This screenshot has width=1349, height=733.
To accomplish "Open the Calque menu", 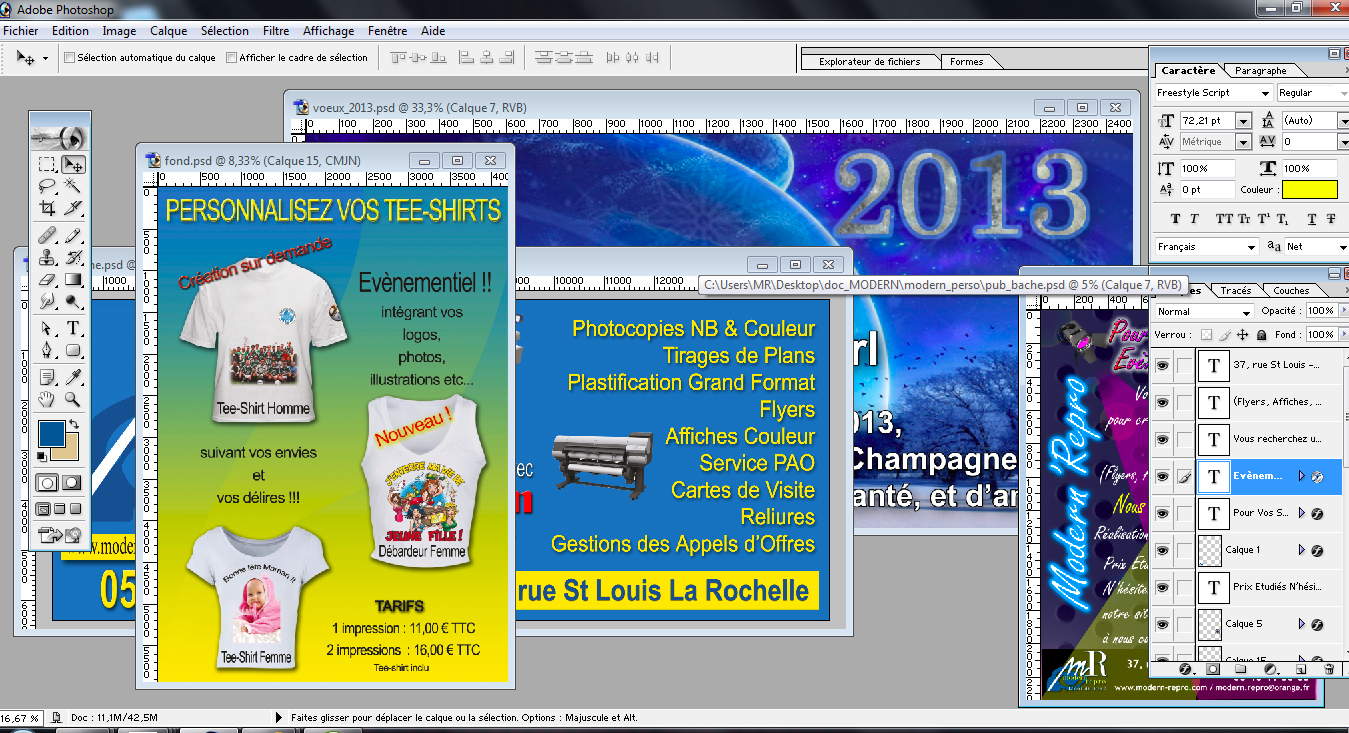I will pos(169,31).
